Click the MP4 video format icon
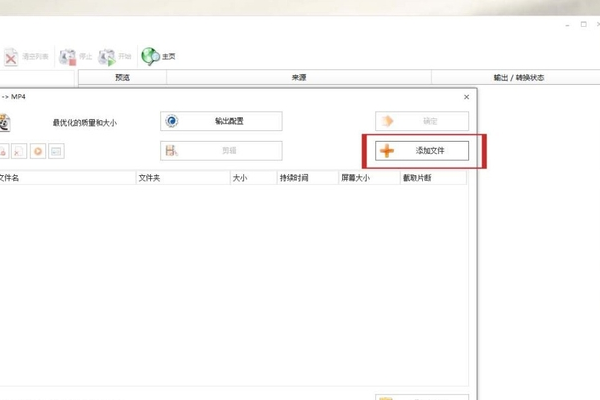The image size is (600, 400). tap(5, 123)
